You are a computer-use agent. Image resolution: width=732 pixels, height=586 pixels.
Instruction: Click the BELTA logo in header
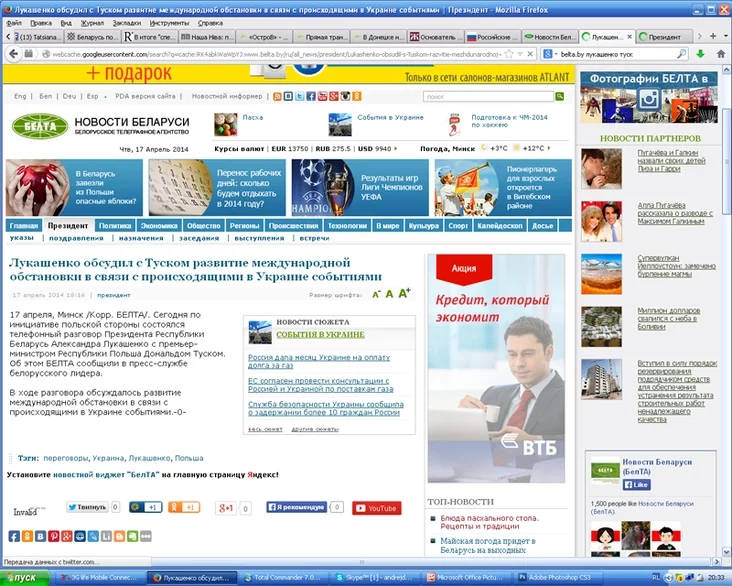click(39, 126)
